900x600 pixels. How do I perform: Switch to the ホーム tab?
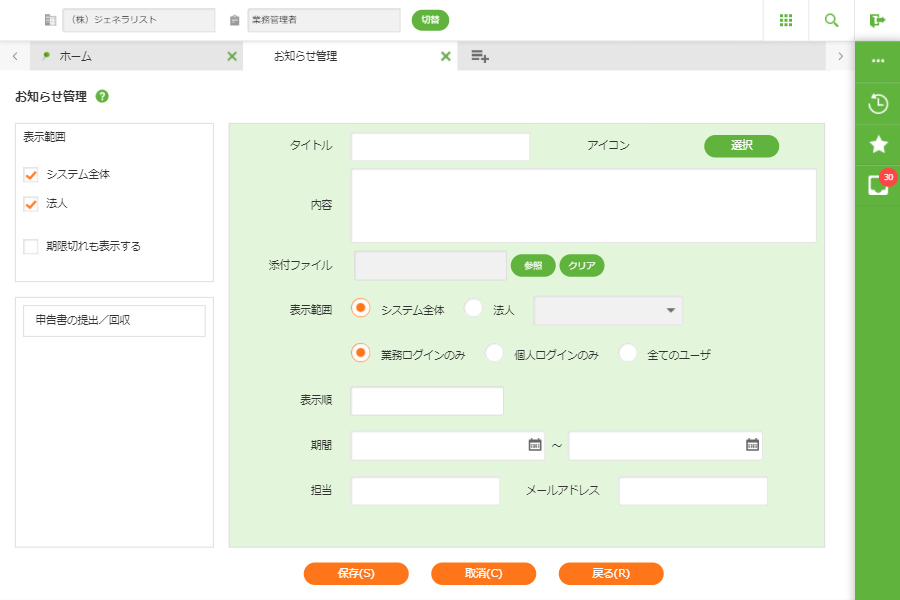click(75, 56)
